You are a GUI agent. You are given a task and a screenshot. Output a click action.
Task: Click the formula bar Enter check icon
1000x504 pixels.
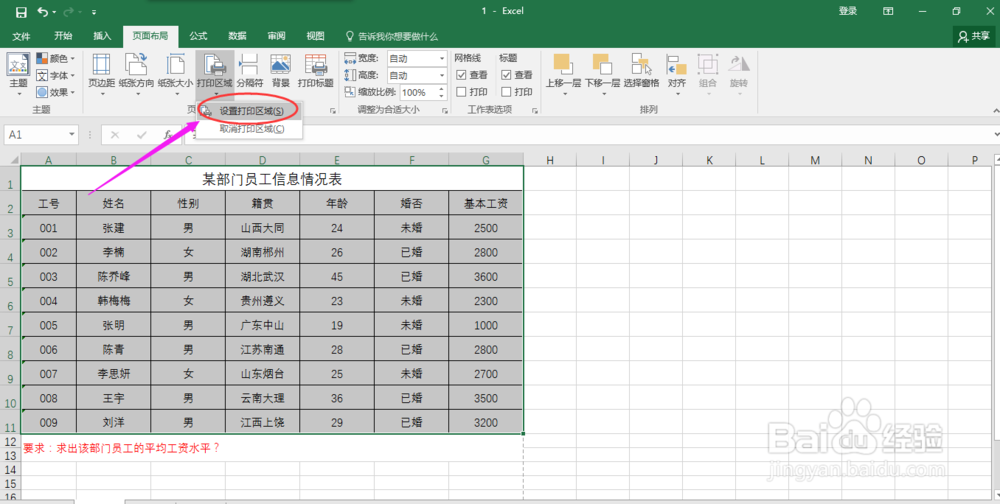pyautogui.click(x=142, y=135)
